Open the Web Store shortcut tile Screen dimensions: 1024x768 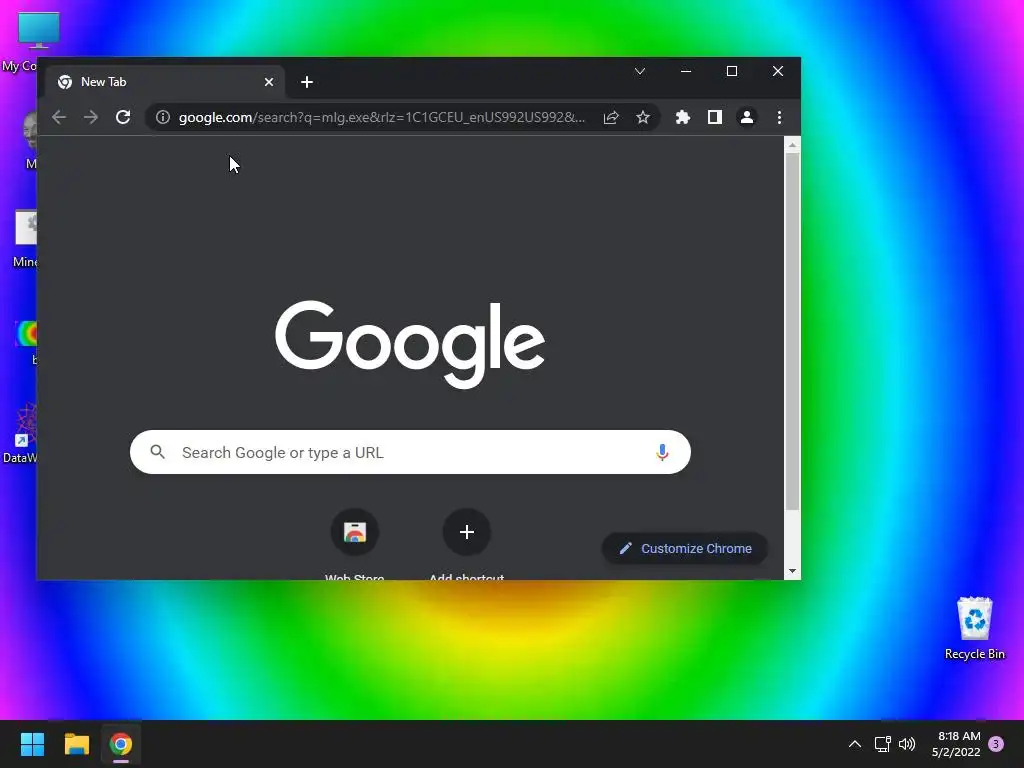[355, 532]
